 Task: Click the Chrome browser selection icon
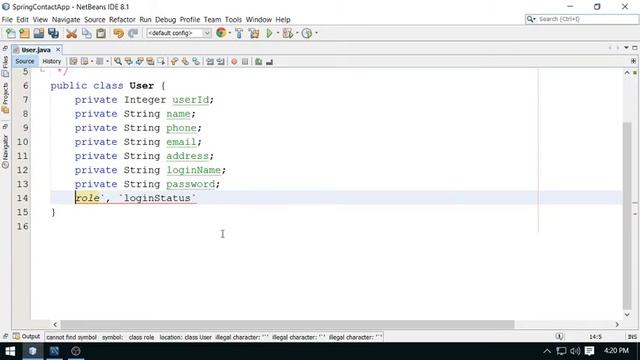pos(221,33)
